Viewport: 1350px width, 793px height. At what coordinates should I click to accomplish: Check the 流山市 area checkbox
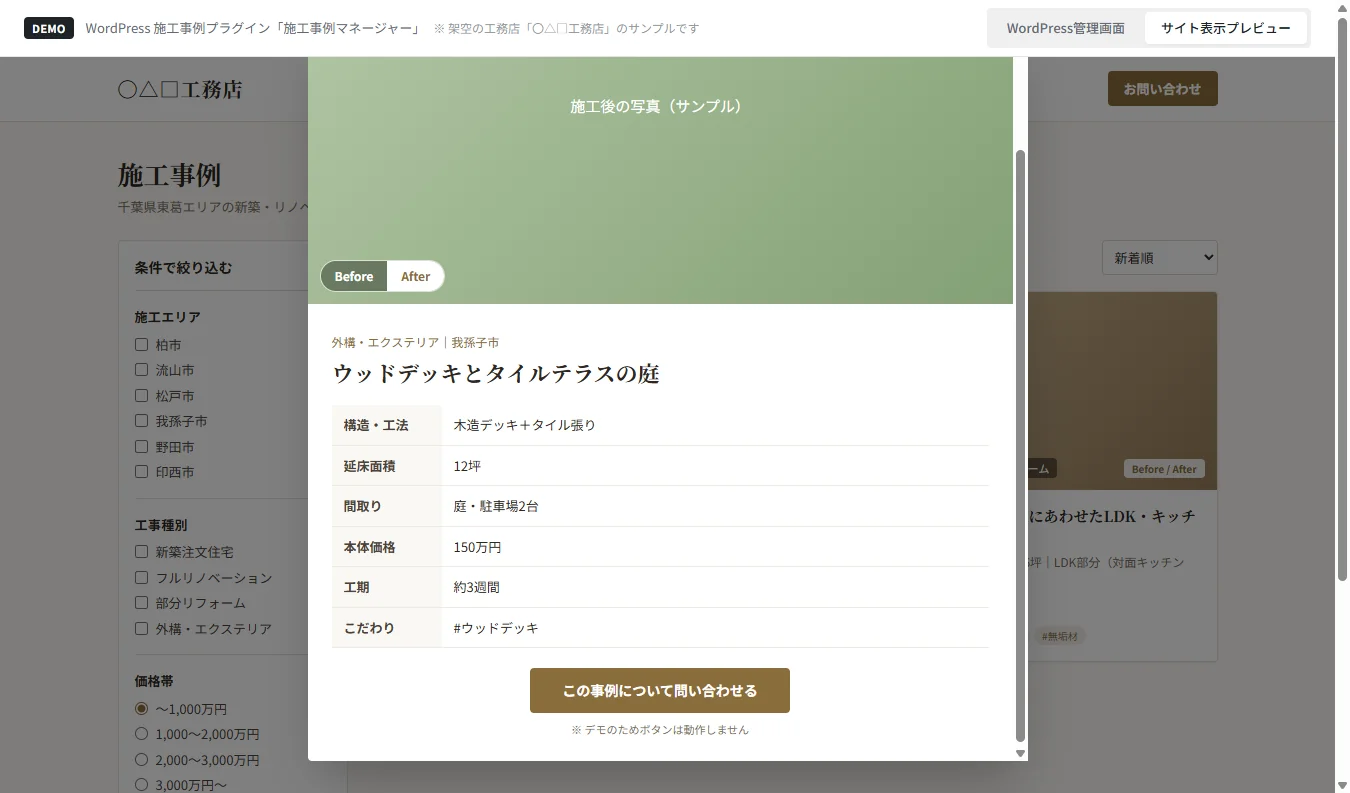(x=141, y=370)
